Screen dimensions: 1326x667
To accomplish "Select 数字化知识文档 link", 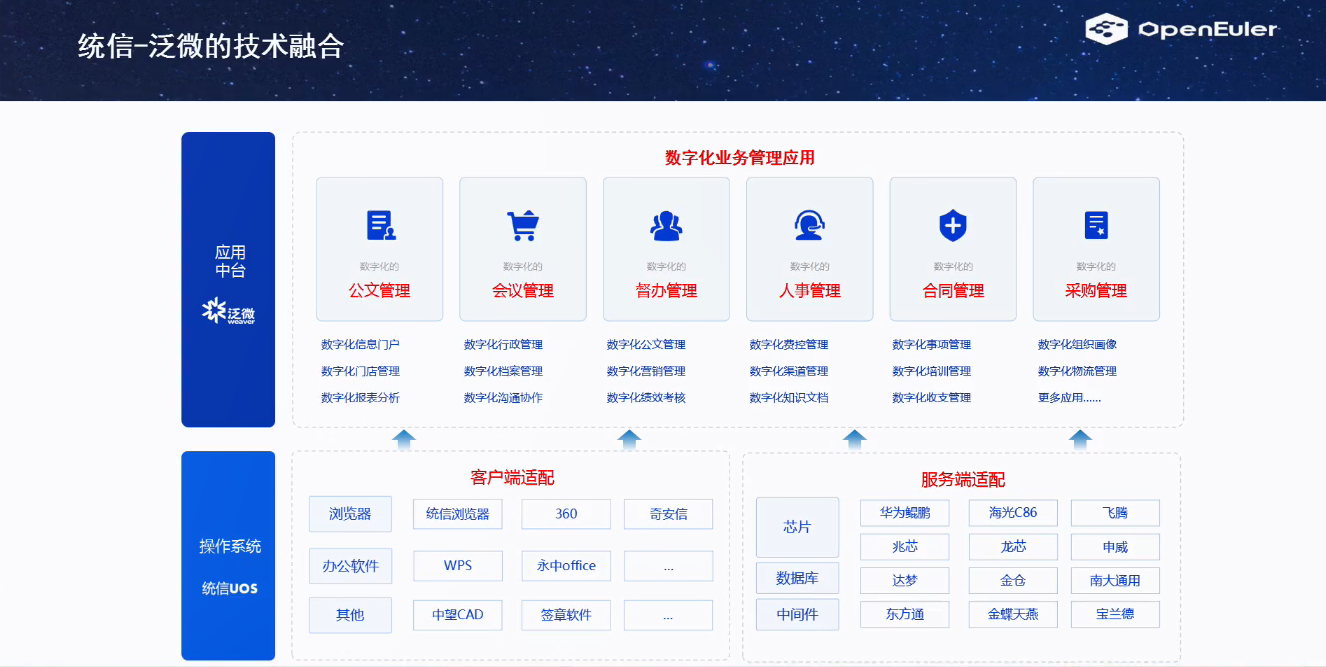I will [789, 398].
